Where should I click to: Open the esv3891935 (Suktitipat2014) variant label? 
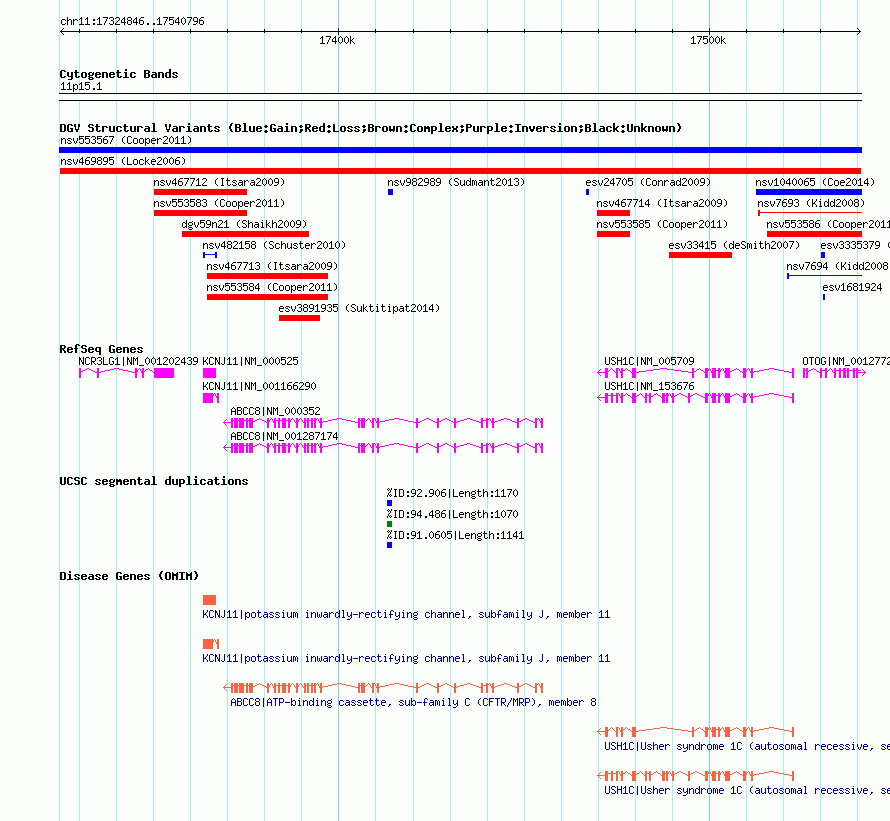coord(359,308)
